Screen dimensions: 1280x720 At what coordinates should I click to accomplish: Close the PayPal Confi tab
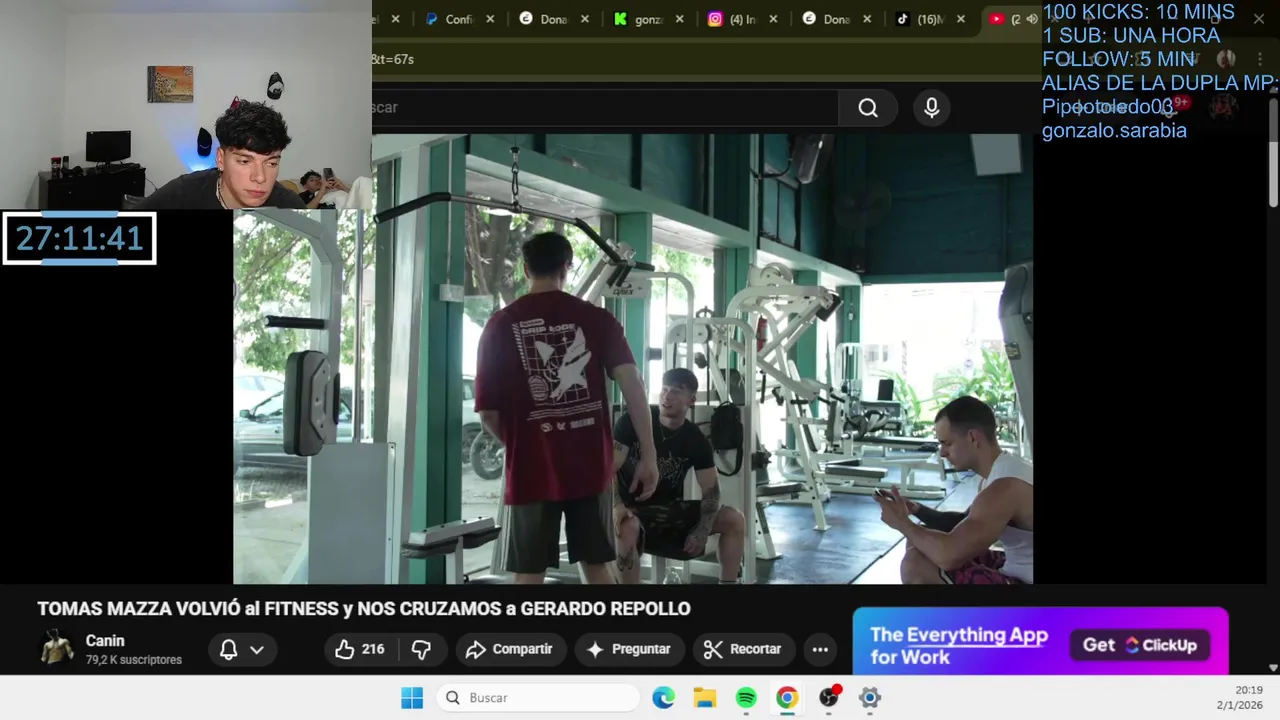point(490,19)
